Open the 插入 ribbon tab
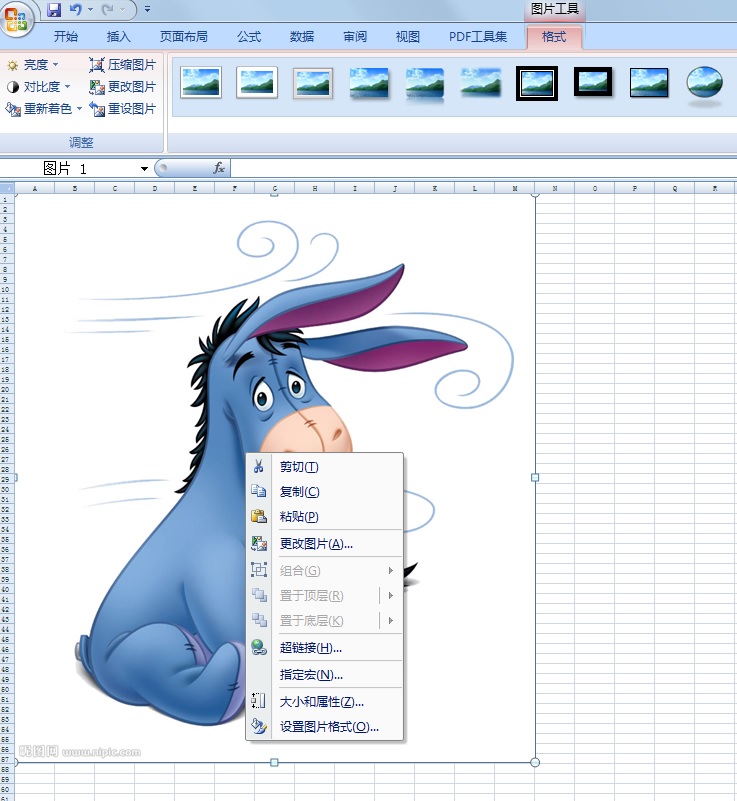This screenshot has height=801, width=737. 118,37
